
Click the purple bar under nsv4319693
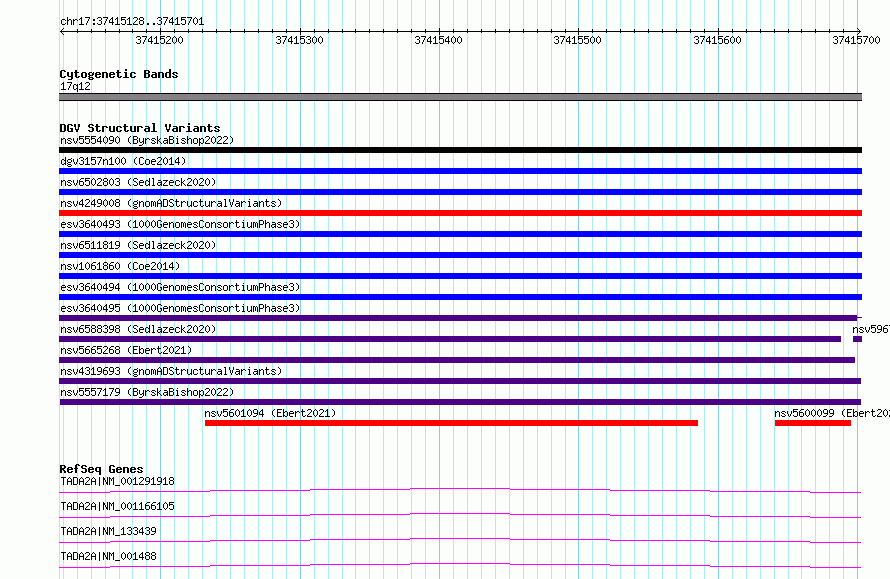click(x=460, y=381)
